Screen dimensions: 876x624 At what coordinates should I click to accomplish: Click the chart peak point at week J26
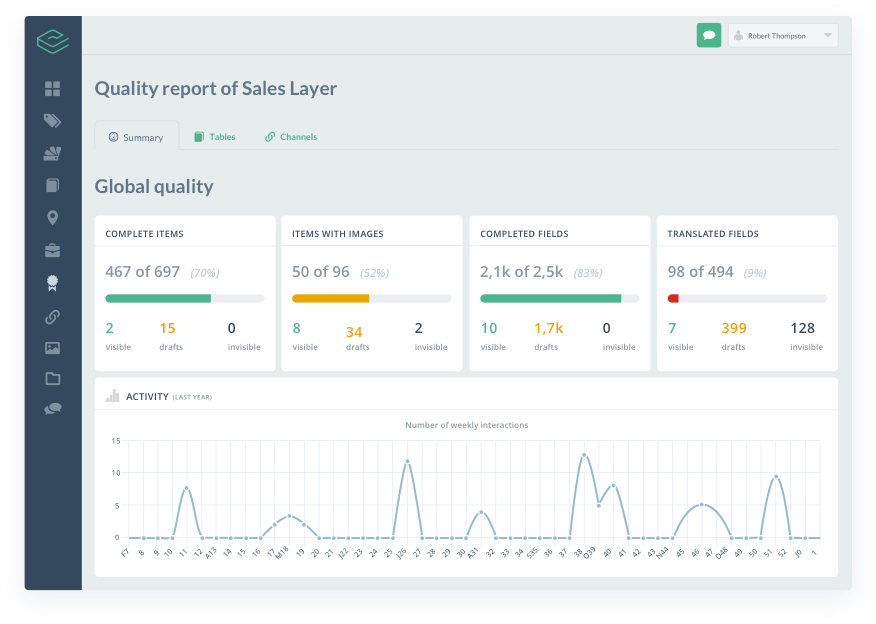pyautogui.click(x=407, y=461)
